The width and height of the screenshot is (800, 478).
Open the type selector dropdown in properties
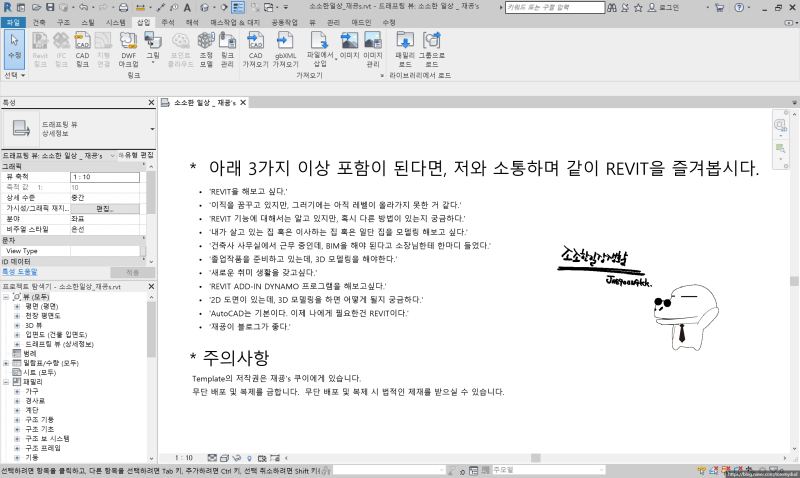click(152, 129)
